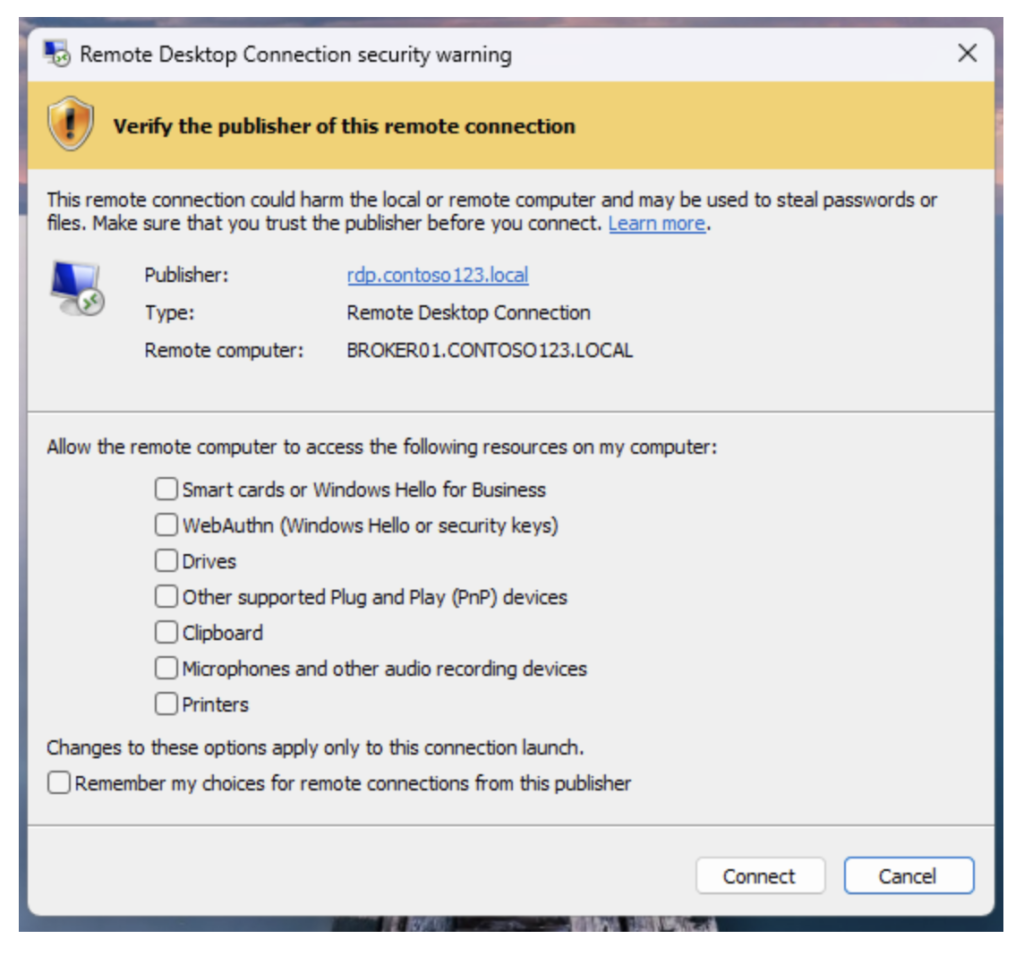Click the yellow warning shield icon
The width and height of the screenshot is (1024, 956).
click(71, 125)
